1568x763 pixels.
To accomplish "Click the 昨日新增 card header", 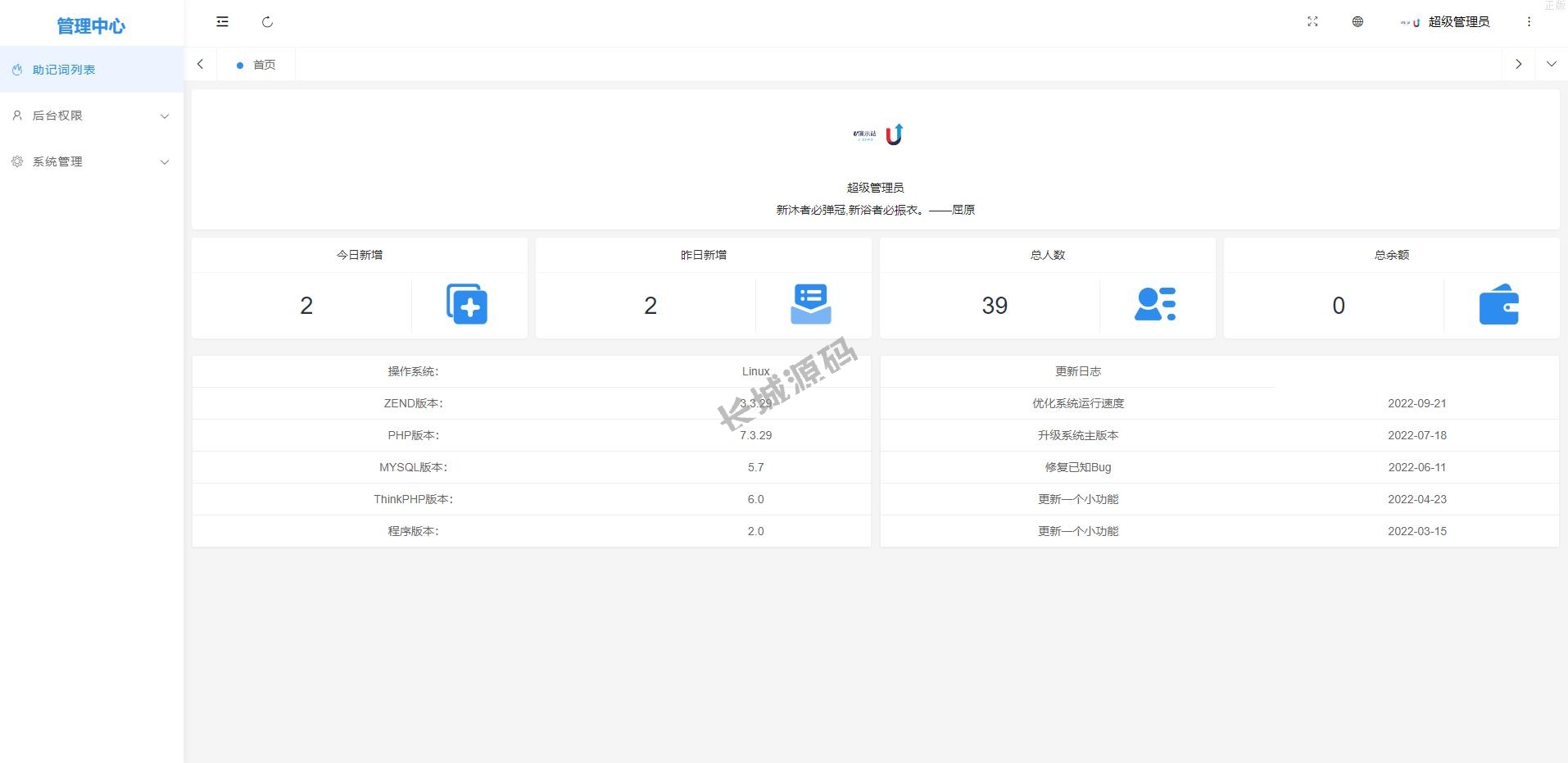I will (704, 255).
